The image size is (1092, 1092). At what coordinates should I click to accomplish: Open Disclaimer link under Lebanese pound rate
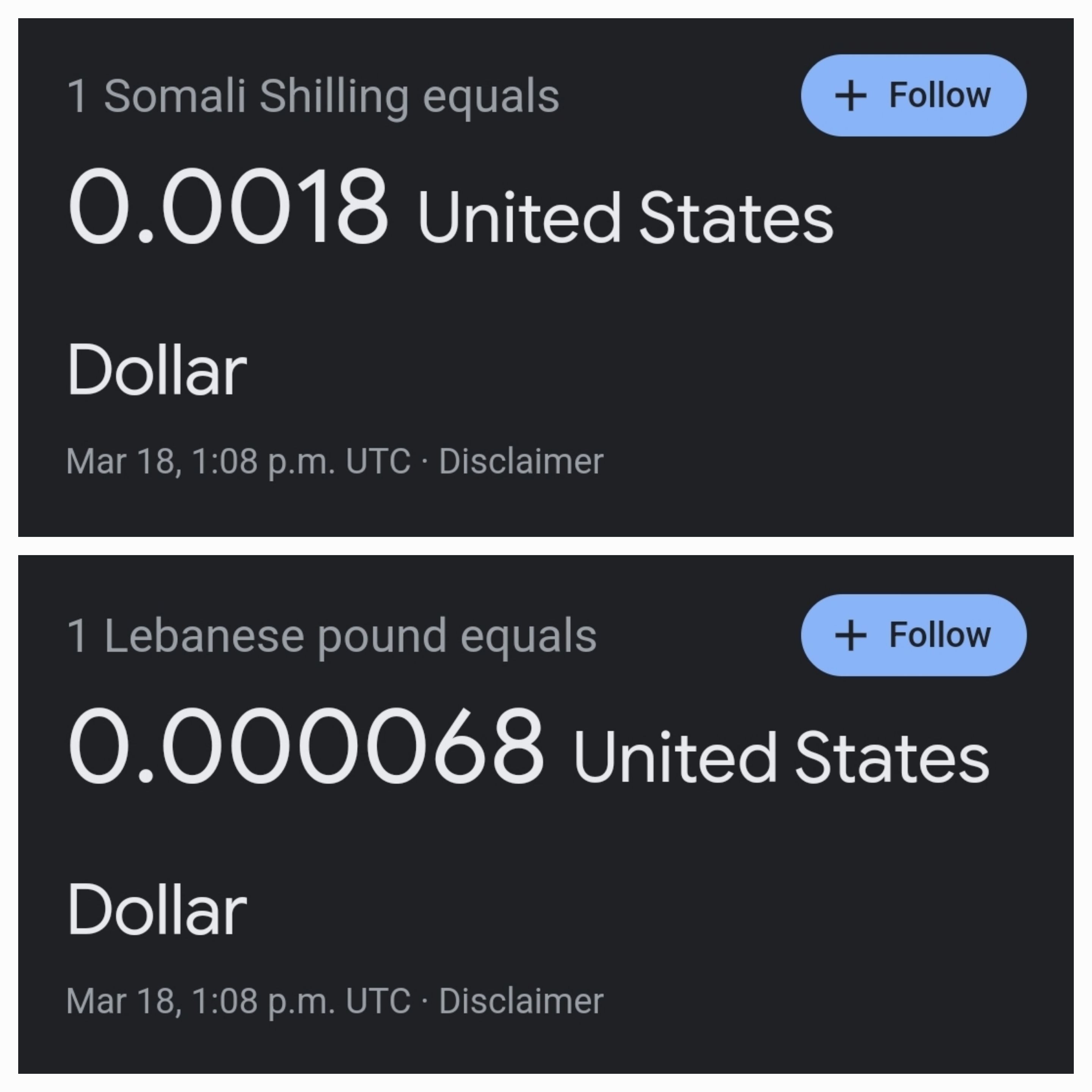click(x=521, y=1001)
